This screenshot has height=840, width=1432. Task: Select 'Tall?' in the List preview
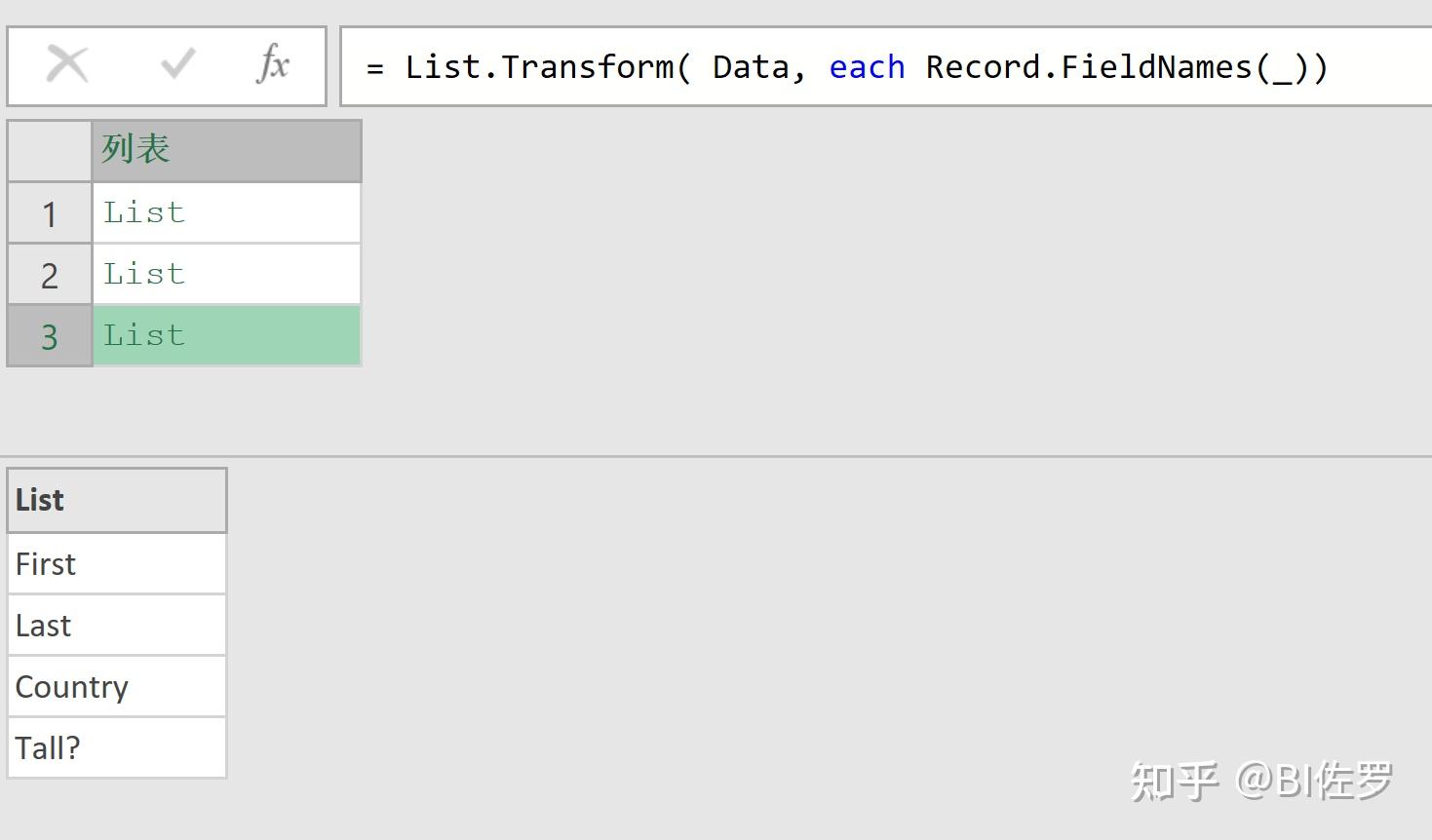(47, 746)
